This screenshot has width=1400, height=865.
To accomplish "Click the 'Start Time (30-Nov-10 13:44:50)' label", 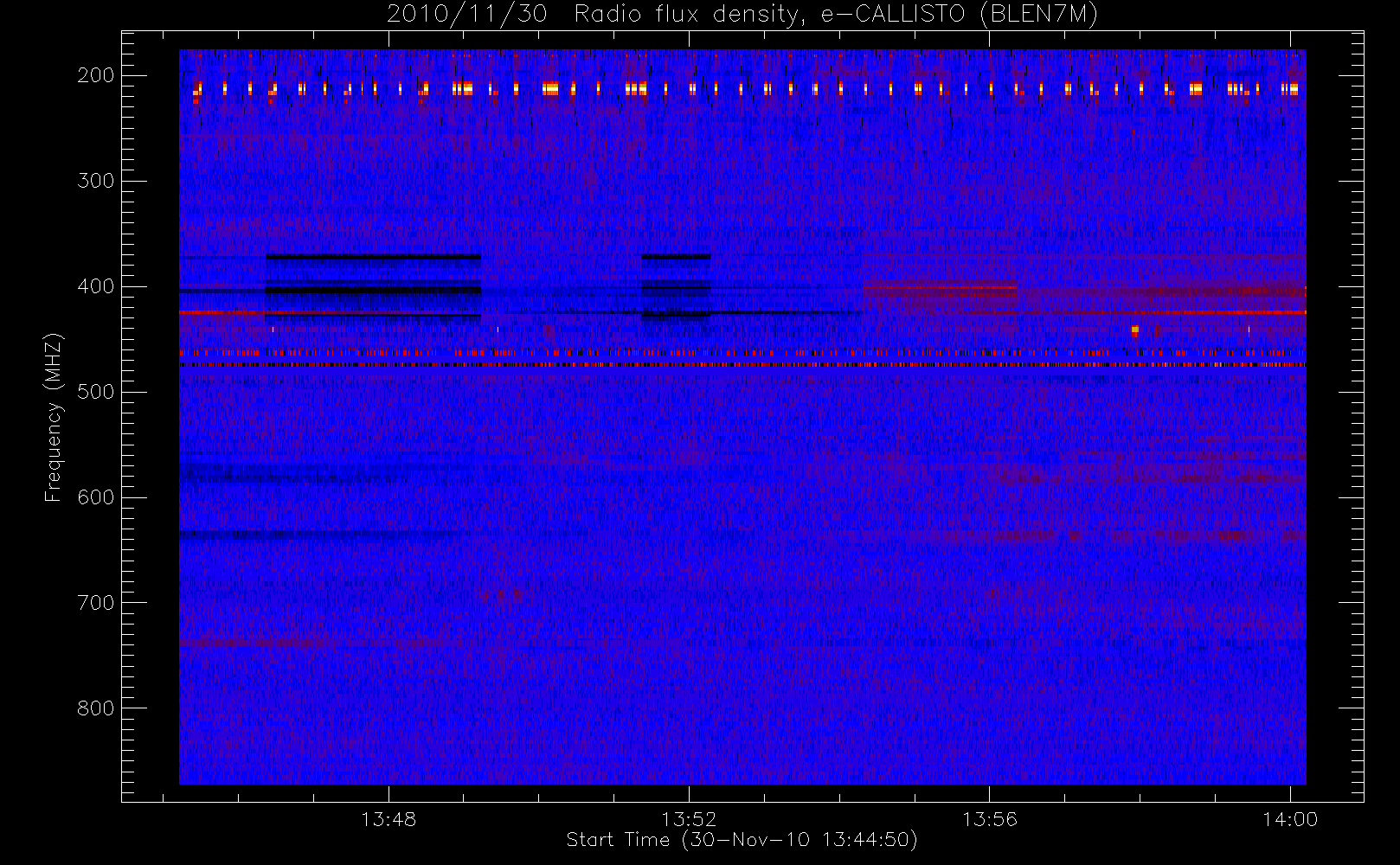I will (x=742, y=840).
